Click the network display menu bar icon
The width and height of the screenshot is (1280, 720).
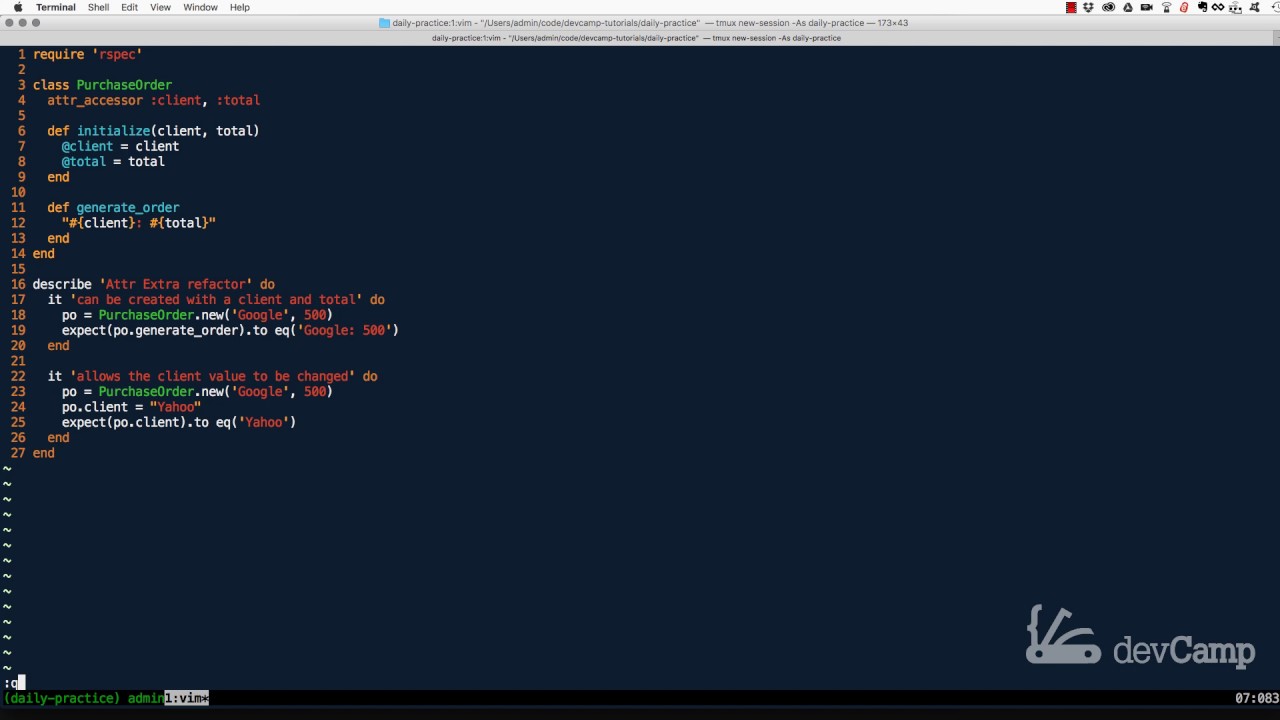(1235, 7)
